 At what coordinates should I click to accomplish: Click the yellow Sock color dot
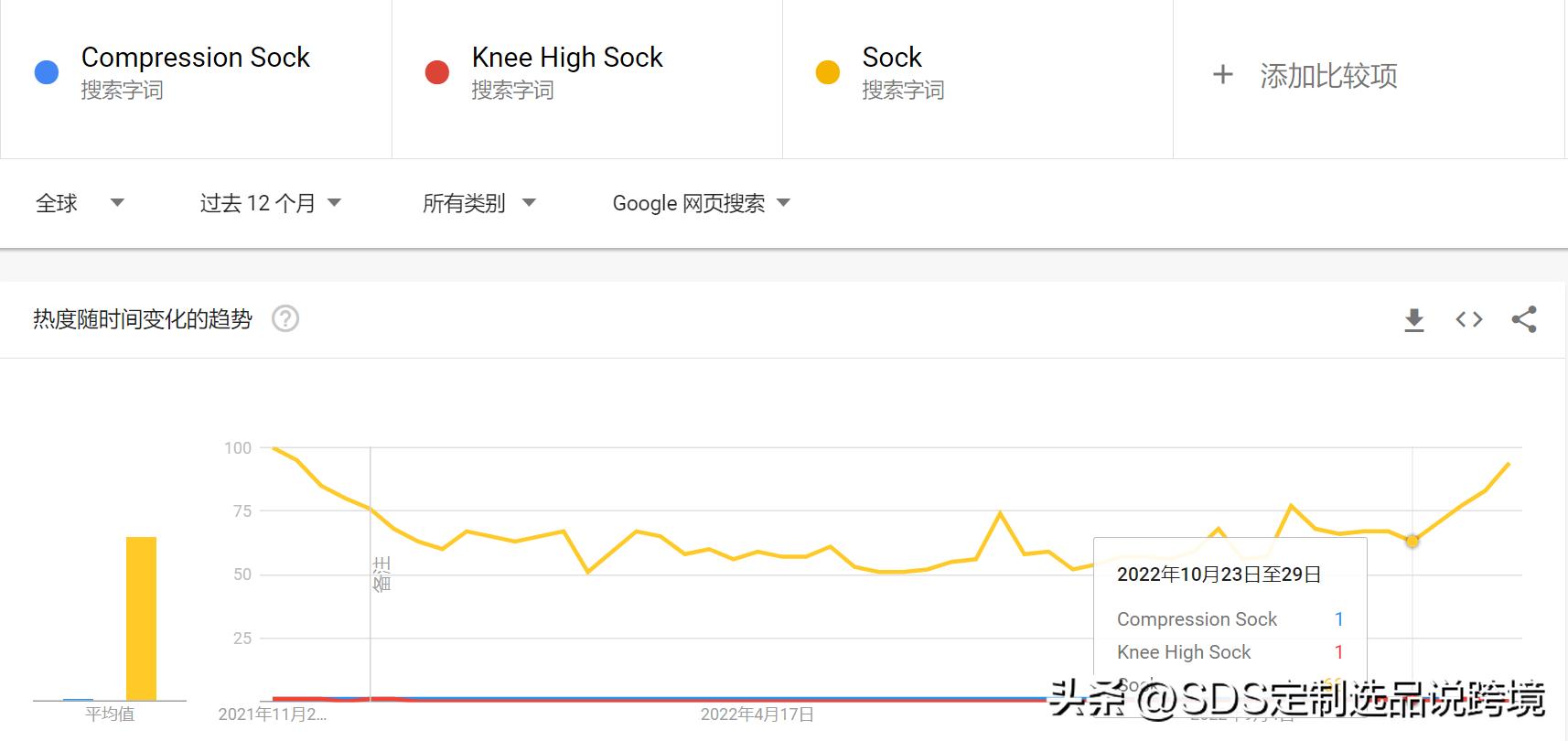827,71
